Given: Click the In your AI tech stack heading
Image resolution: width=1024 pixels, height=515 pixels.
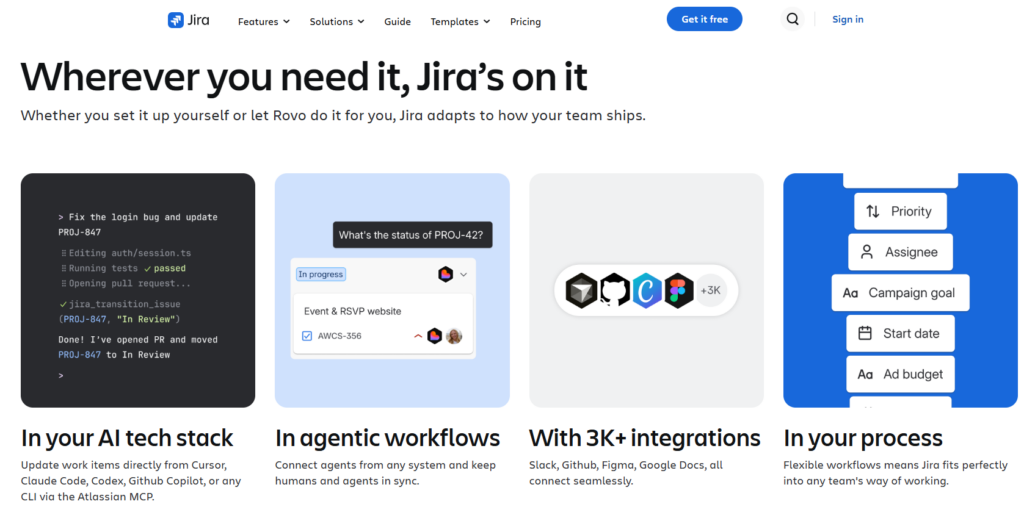Looking at the screenshot, I should tap(127, 438).
